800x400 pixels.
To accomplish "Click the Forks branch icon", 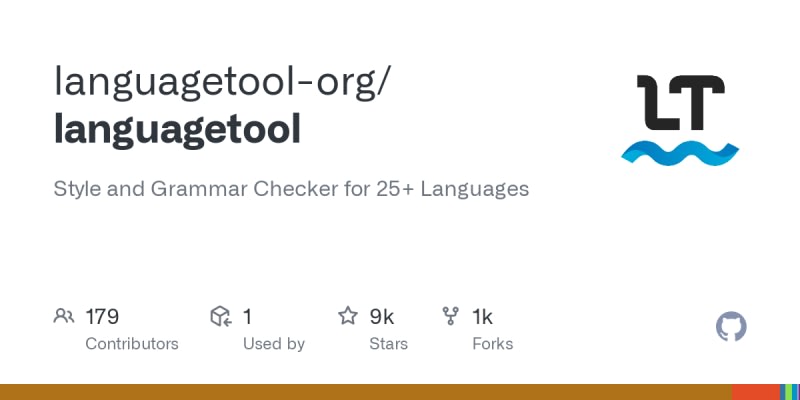I will pyautogui.click(x=451, y=317).
